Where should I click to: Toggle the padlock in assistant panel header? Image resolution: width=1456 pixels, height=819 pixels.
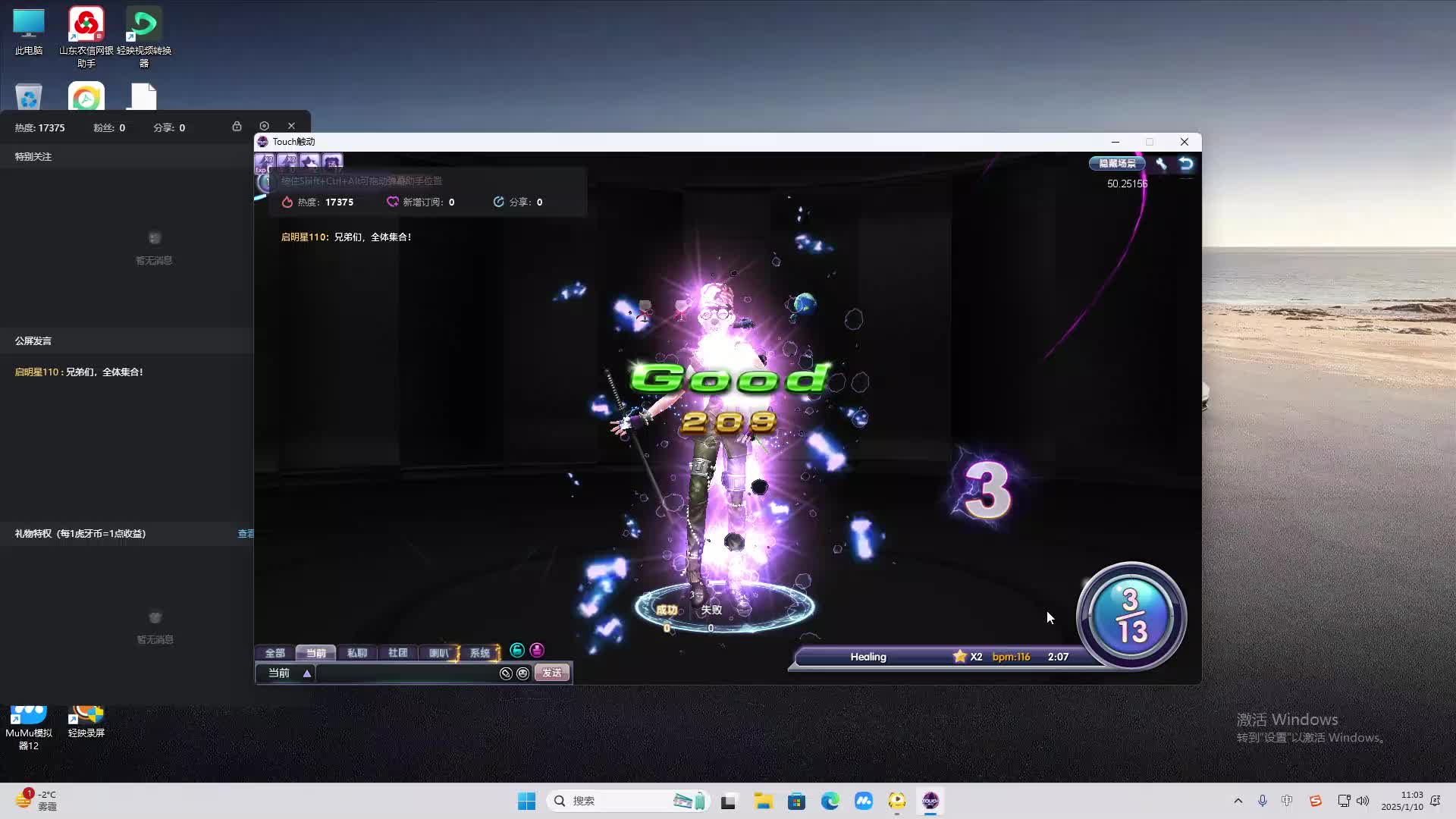[x=237, y=126]
